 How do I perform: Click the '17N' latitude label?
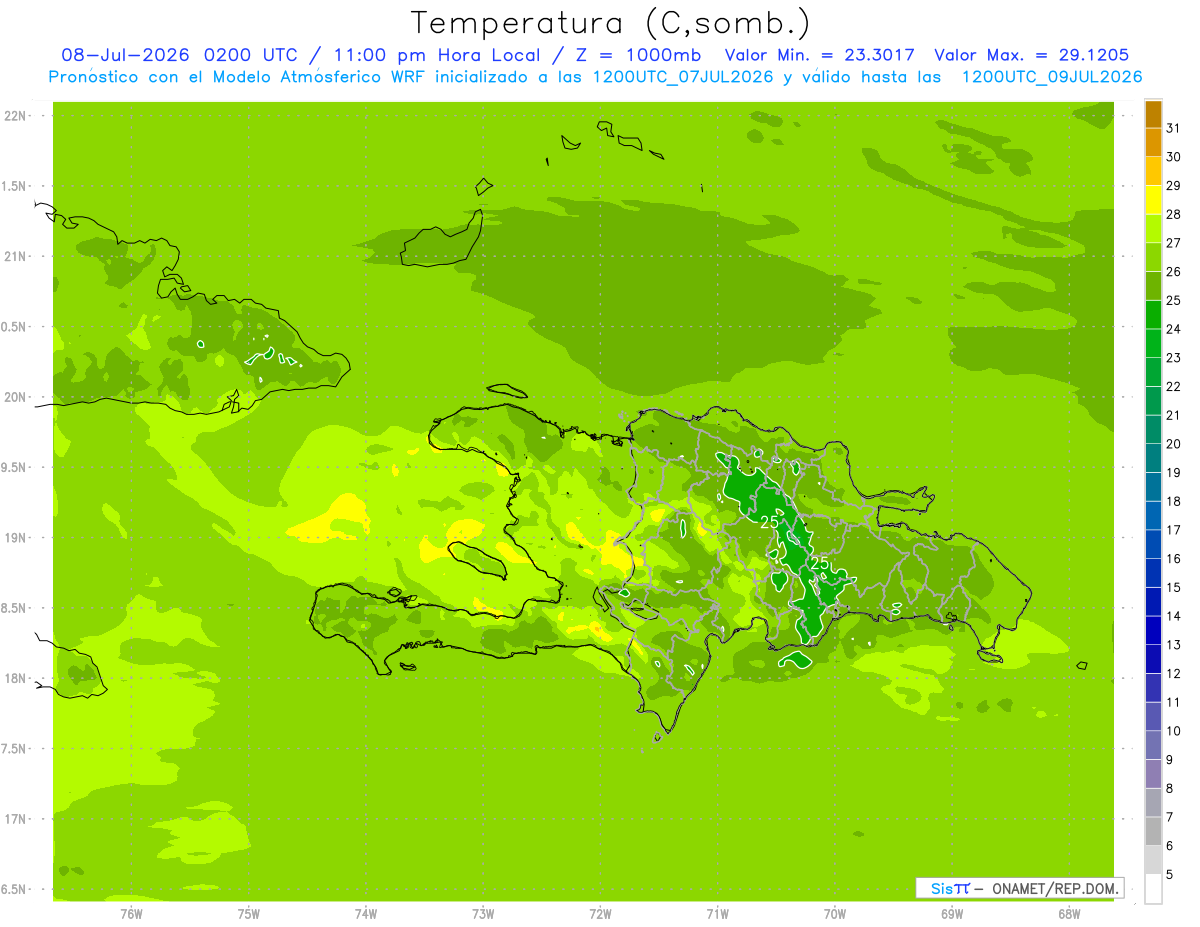pos(14,819)
